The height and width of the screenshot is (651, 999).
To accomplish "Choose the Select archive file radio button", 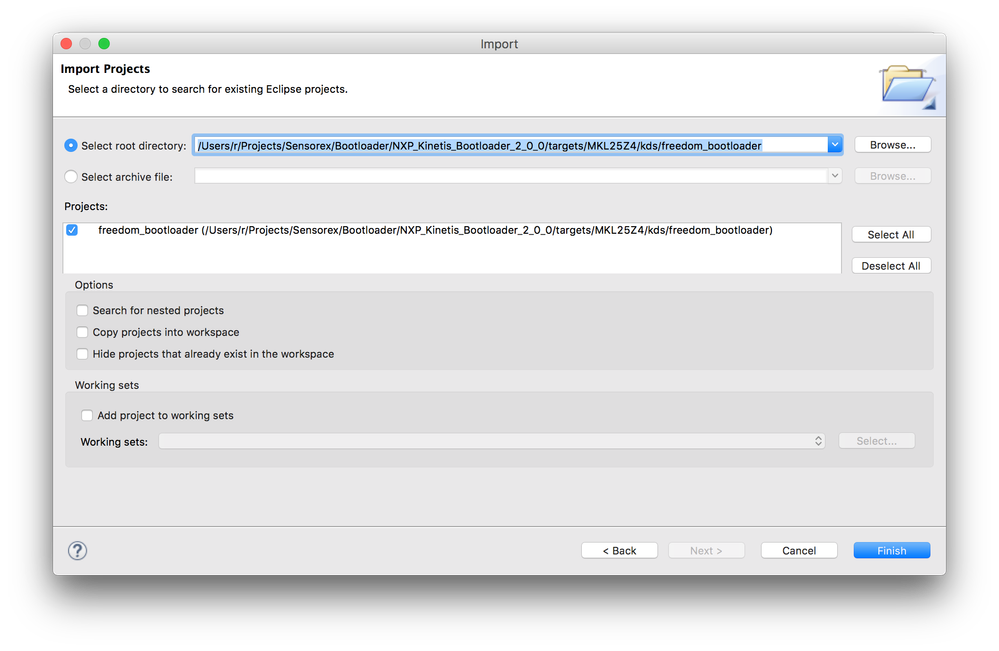I will (x=71, y=177).
